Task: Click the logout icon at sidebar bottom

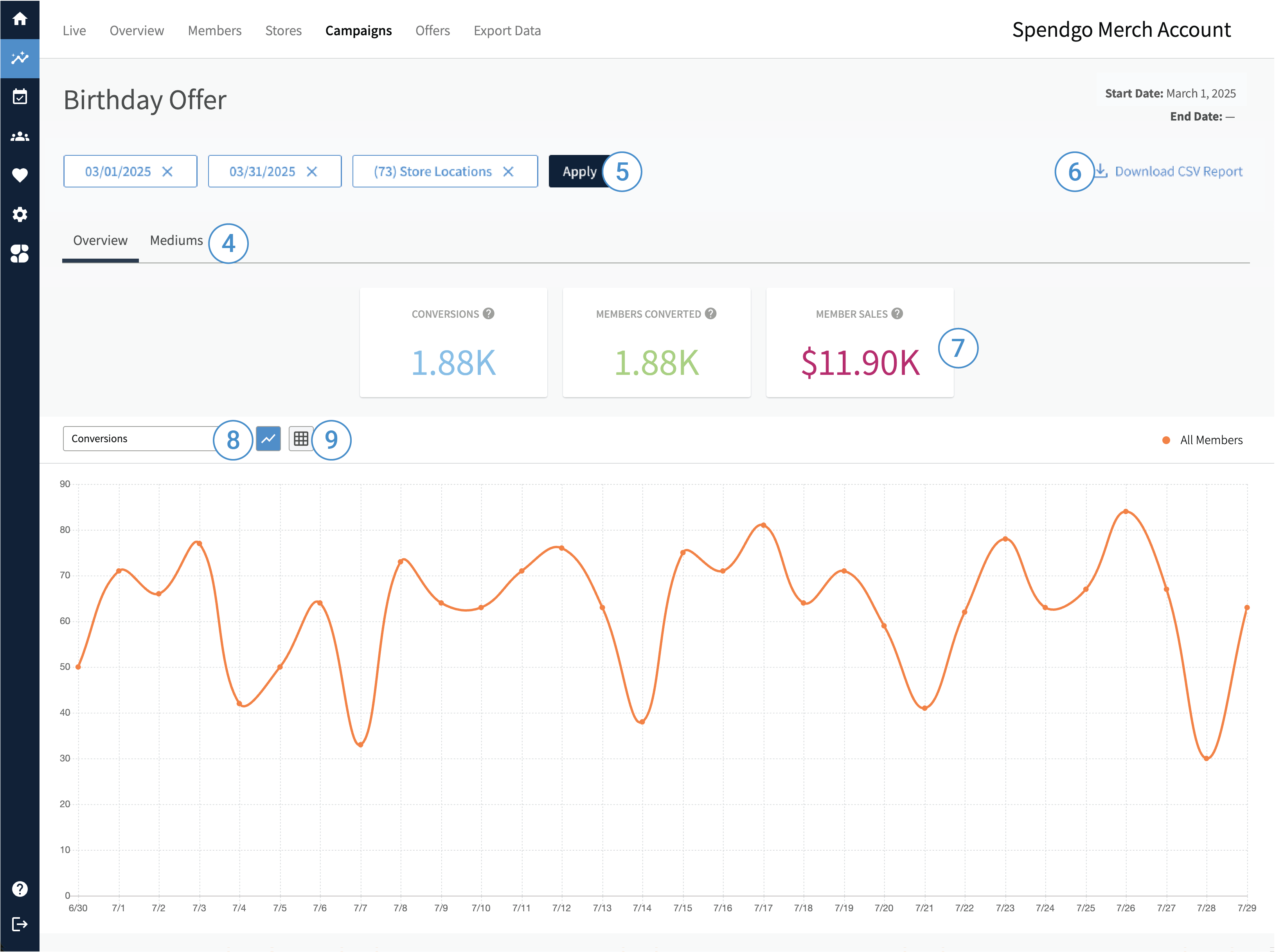Action: point(20,924)
